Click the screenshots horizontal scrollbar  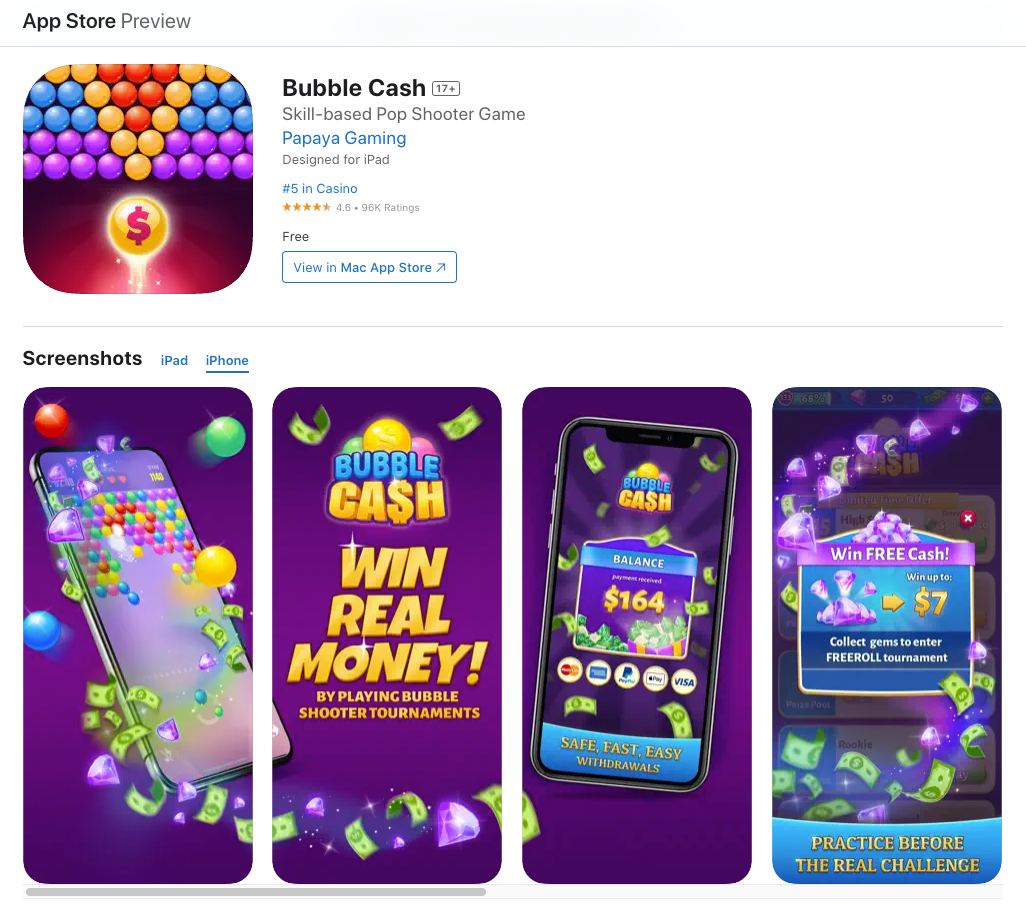click(x=256, y=892)
